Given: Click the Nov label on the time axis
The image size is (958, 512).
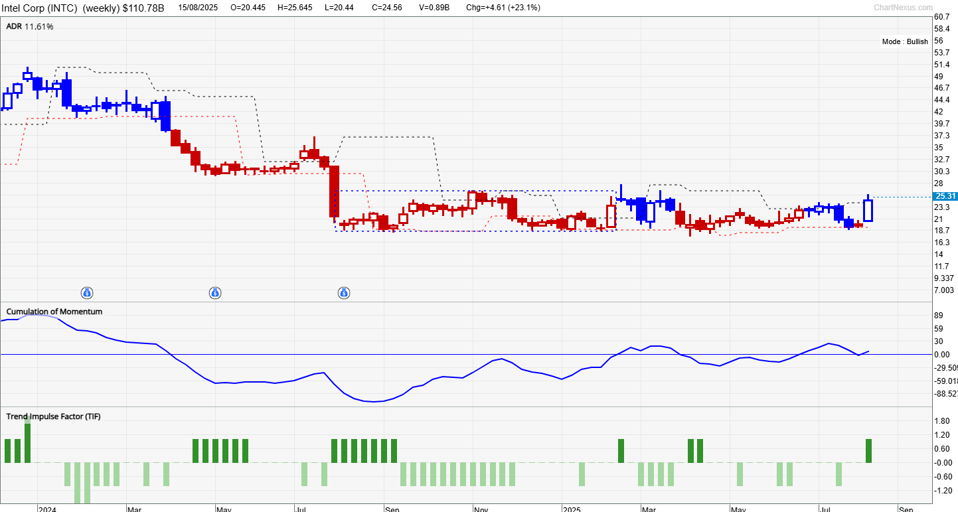Looking at the screenshot, I should click(482, 508).
